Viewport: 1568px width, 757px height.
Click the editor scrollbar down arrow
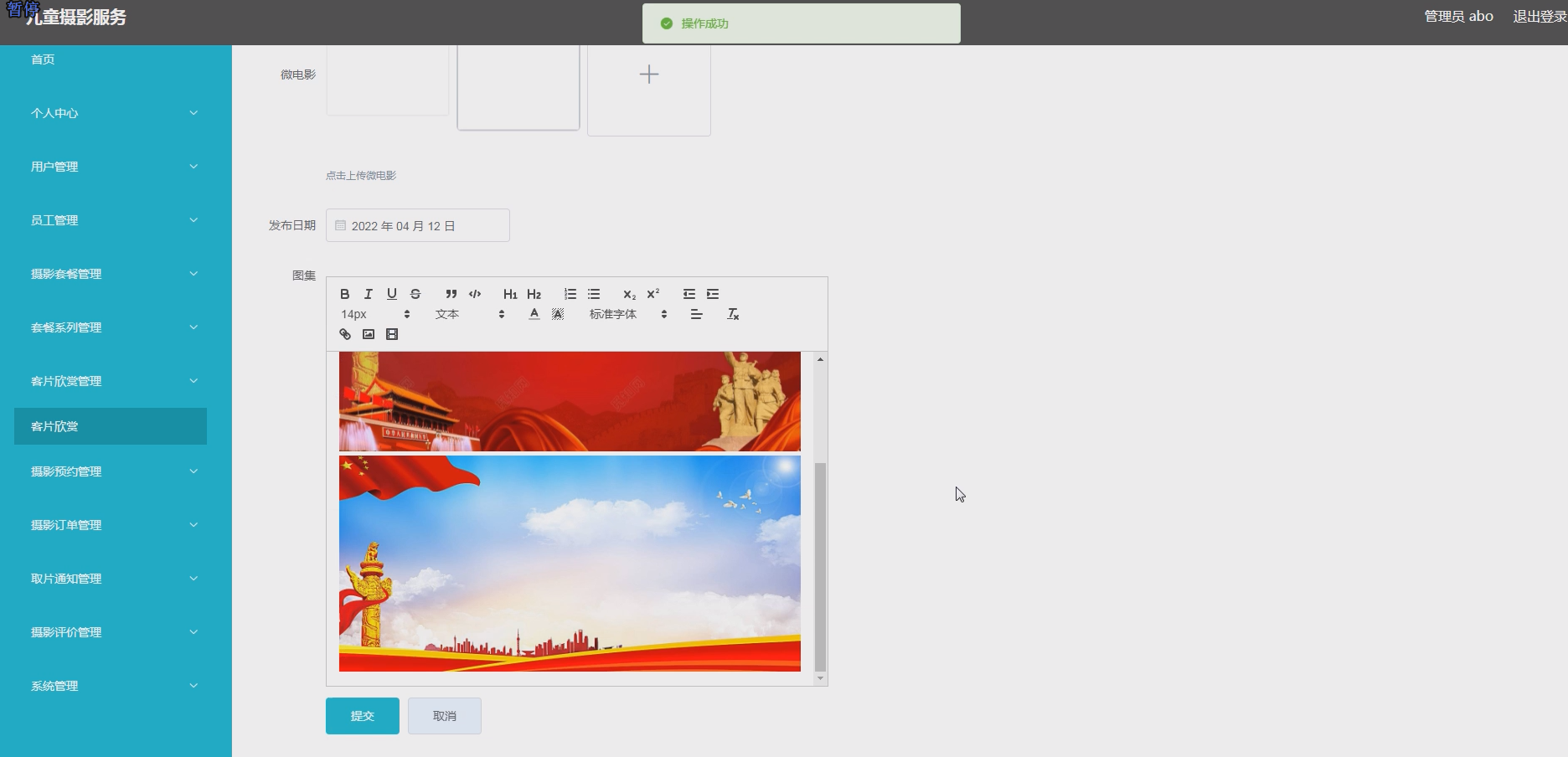[820, 678]
